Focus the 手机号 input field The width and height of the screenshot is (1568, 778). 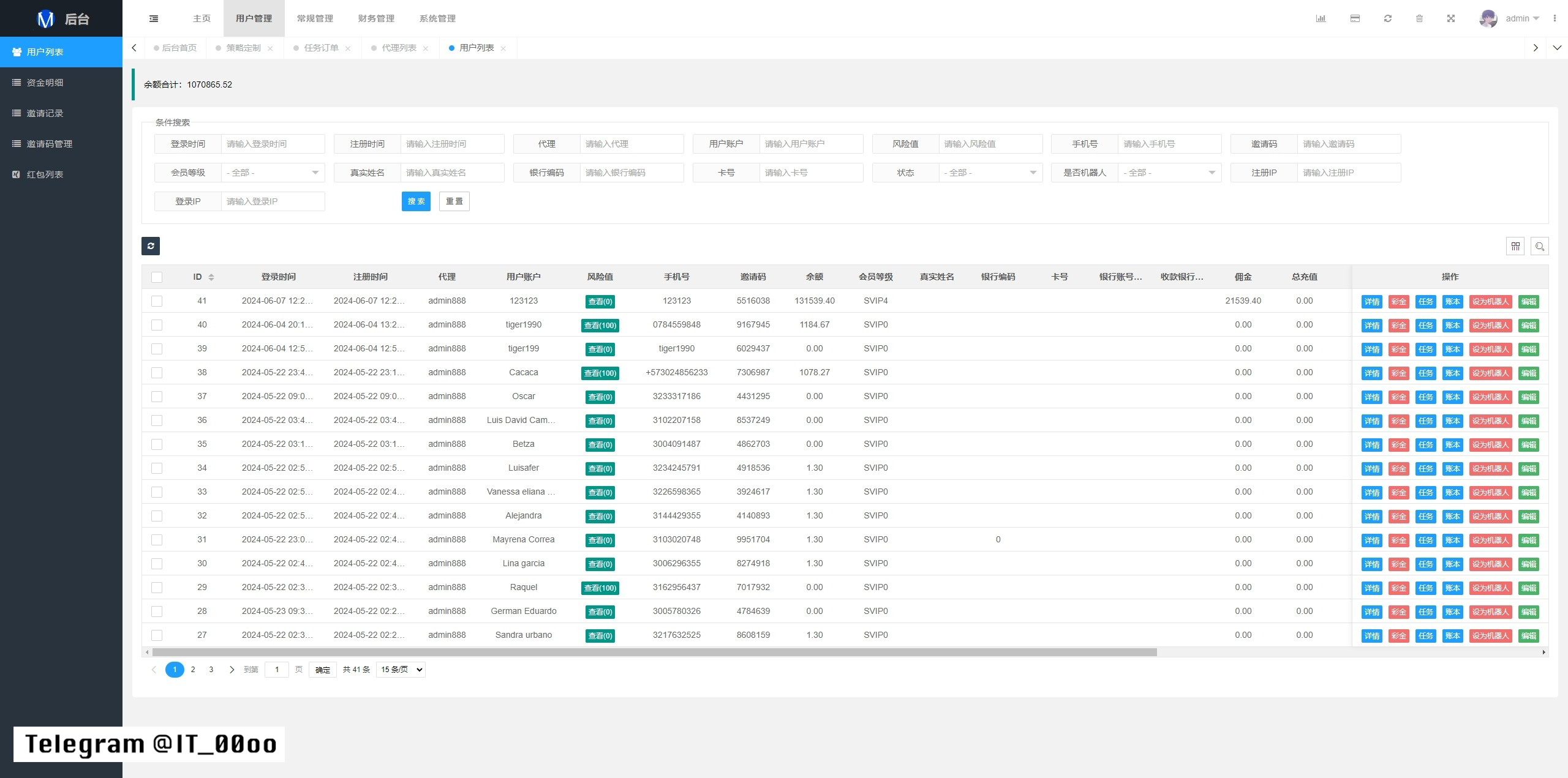[1169, 144]
